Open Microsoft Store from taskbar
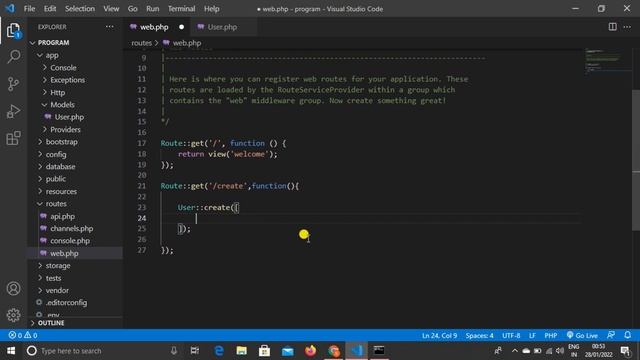The height and width of the screenshot is (360, 640). pyautogui.click(x=264, y=351)
